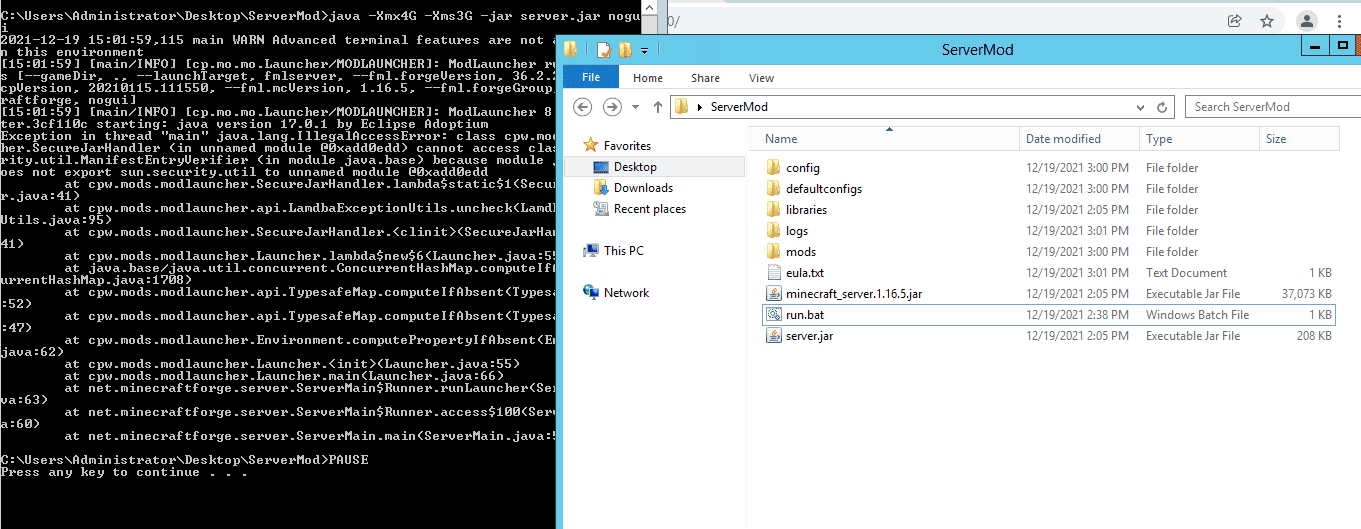Click the browser bookmark star icon
This screenshot has height=529, width=1361.
coord(1267,20)
